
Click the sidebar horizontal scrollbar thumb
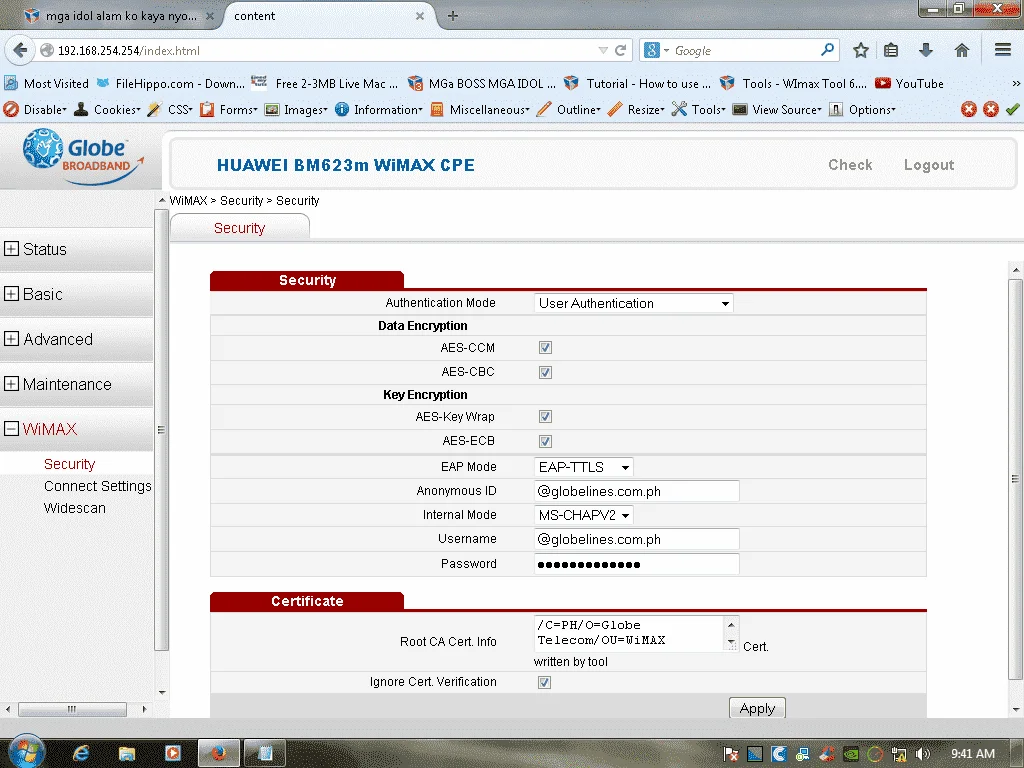point(72,709)
